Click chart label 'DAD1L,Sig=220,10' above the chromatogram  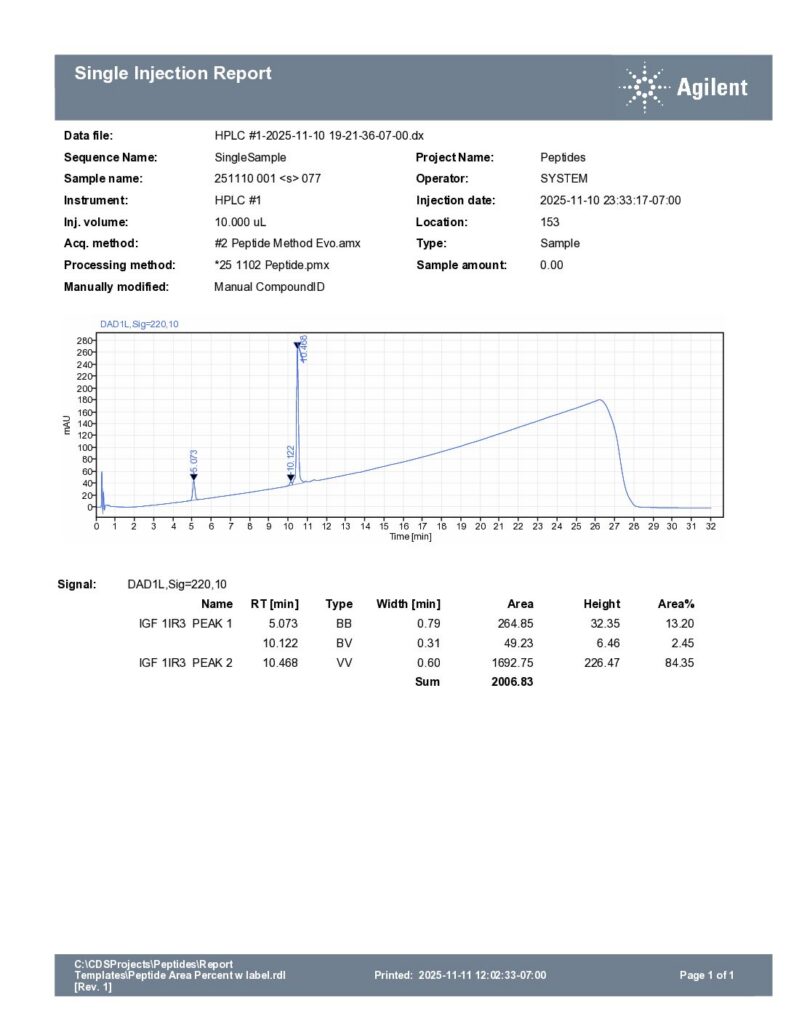(x=139, y=324)
